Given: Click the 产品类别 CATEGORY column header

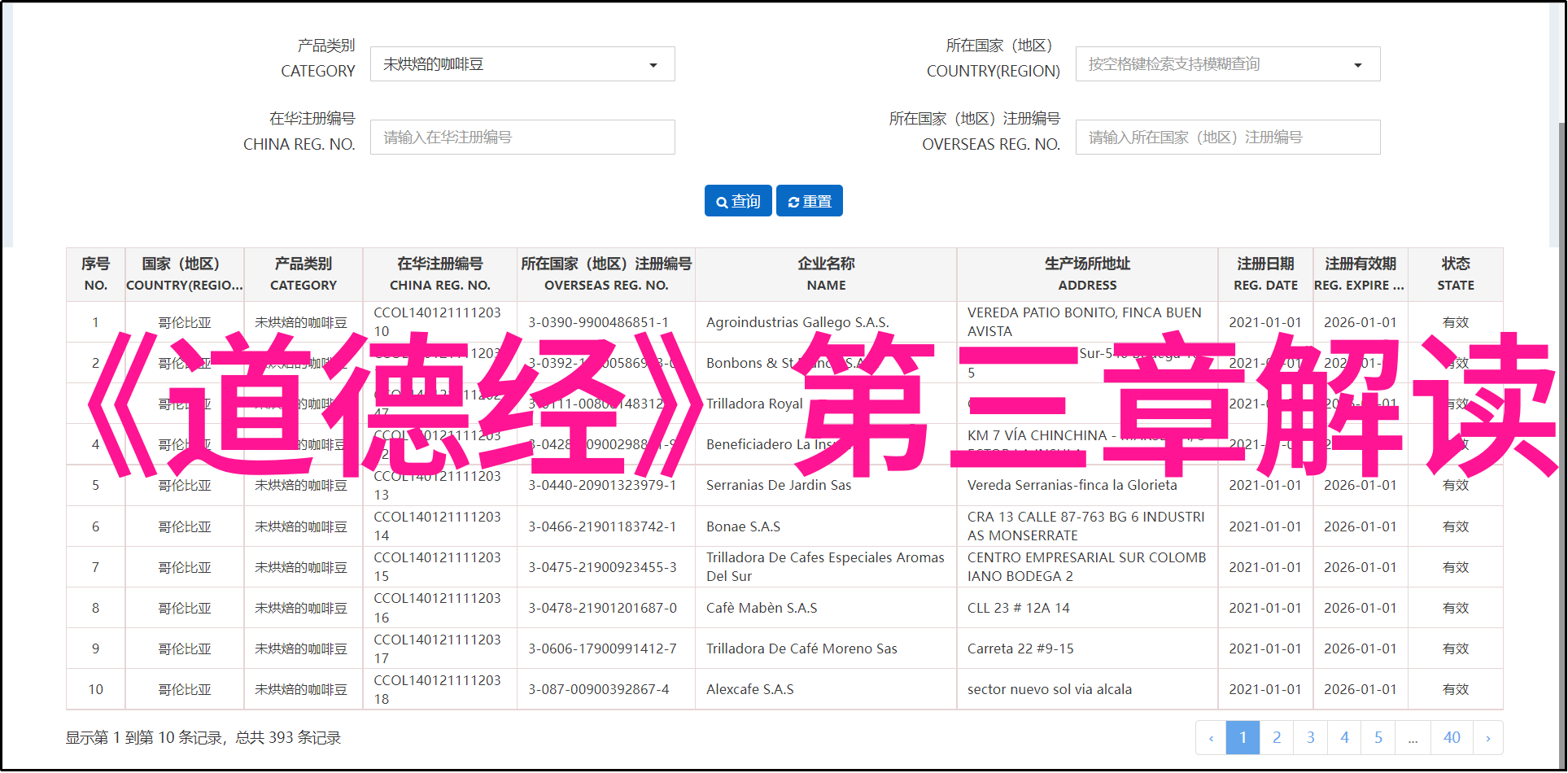Looking at the screenshot, I should pos(304,274).
